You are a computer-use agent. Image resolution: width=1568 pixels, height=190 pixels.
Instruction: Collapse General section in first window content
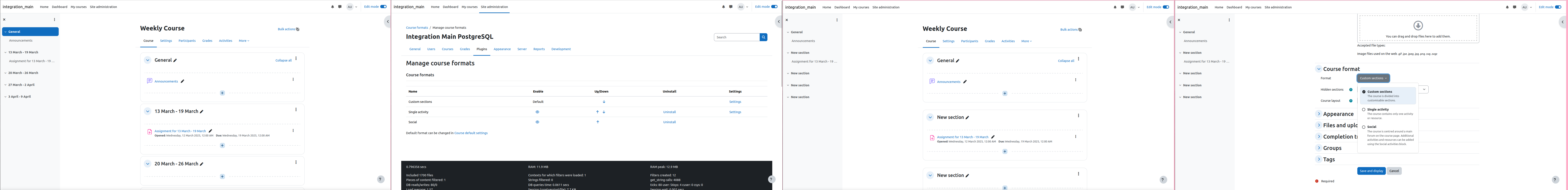click(x=147, y=61)
